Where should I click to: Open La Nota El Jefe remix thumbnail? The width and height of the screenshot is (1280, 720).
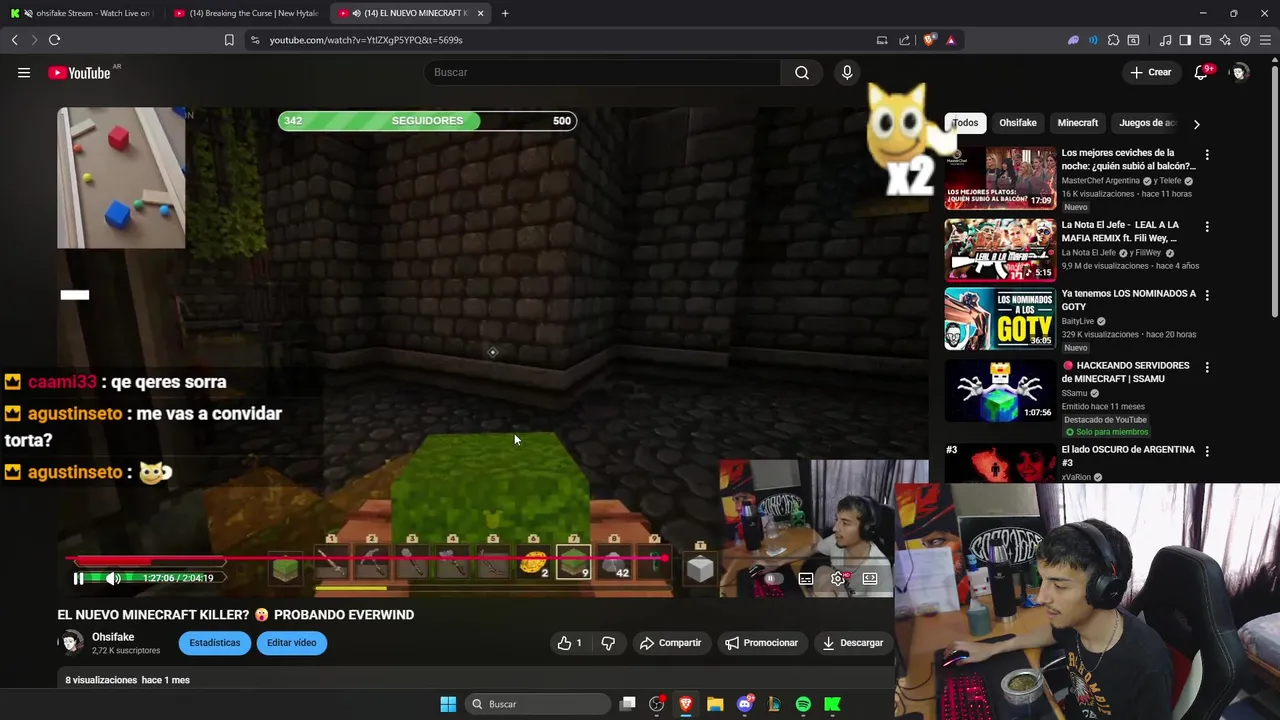pos(1000,250)
